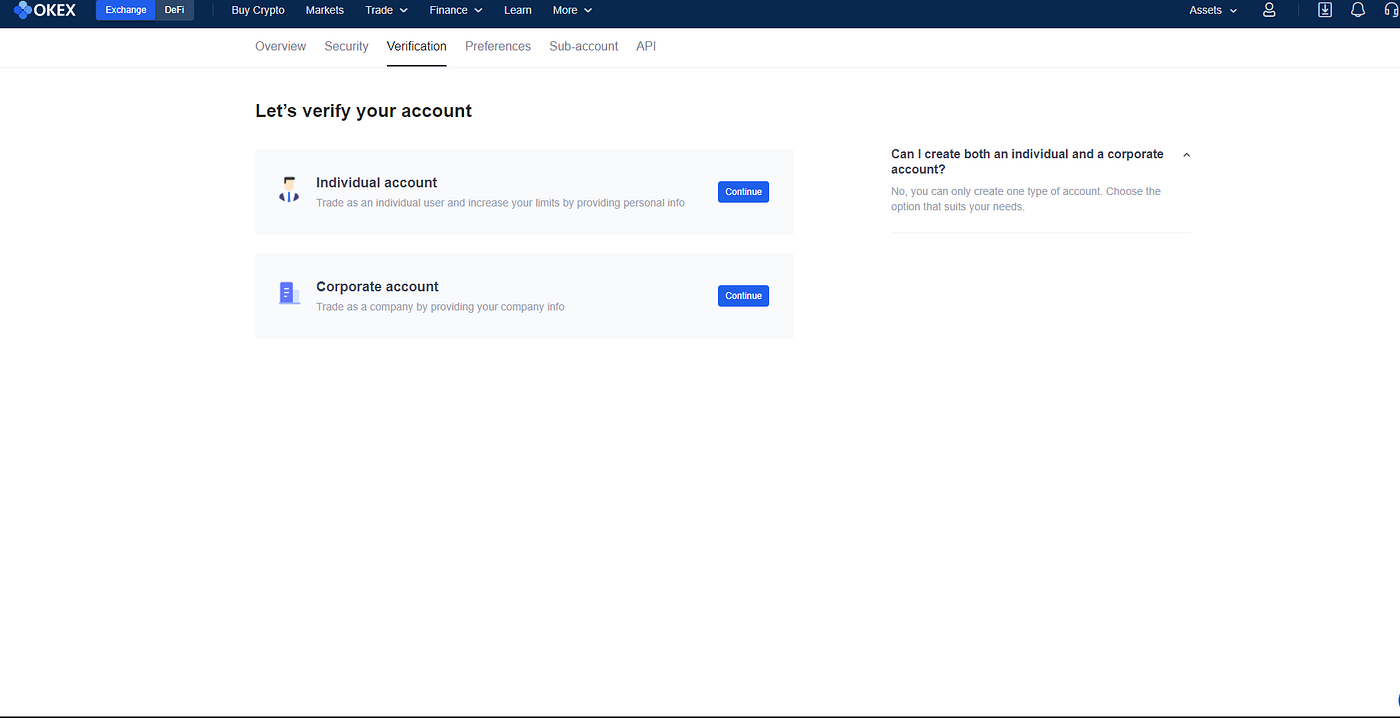Expand the Trade dropdown menu
The height and width of the screenshot is (718, 1400).
click(x=386, y=10)
